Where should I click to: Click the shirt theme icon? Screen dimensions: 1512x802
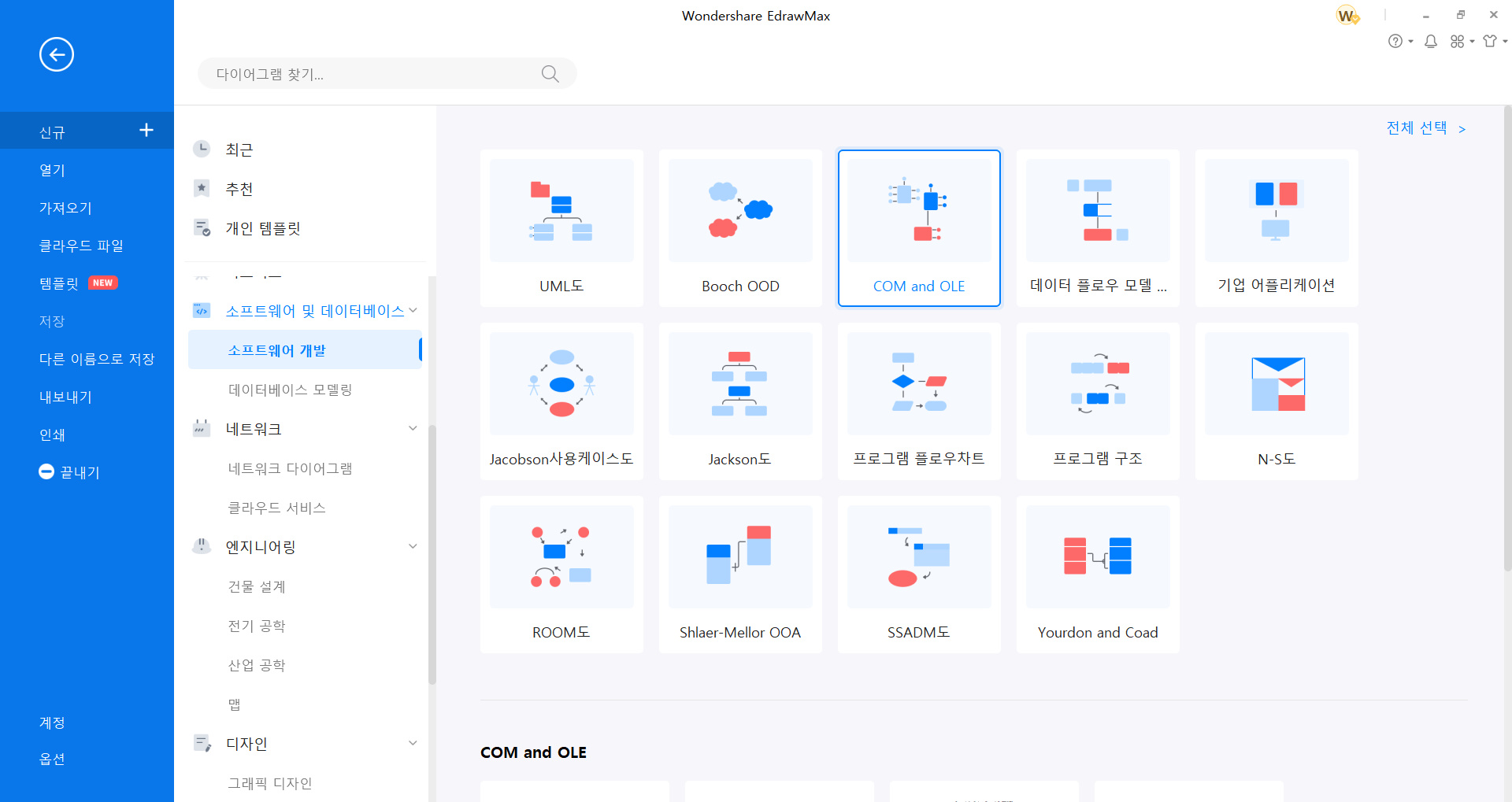pos(1490,42)
